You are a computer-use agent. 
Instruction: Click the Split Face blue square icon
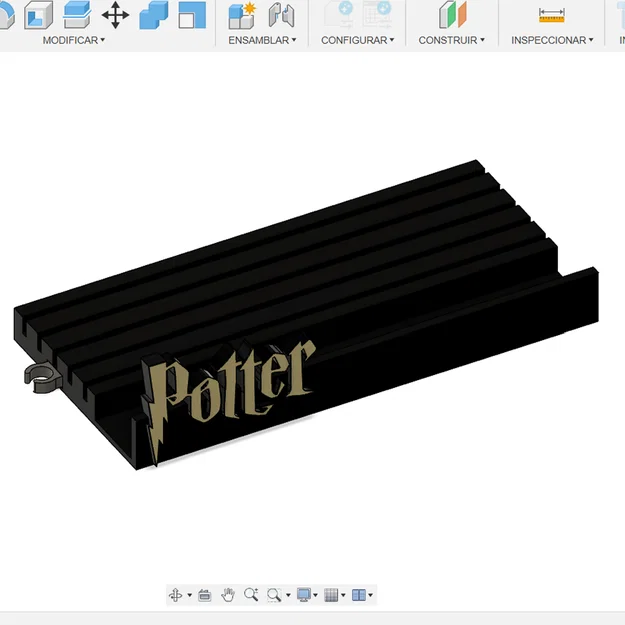coord(192,15)
